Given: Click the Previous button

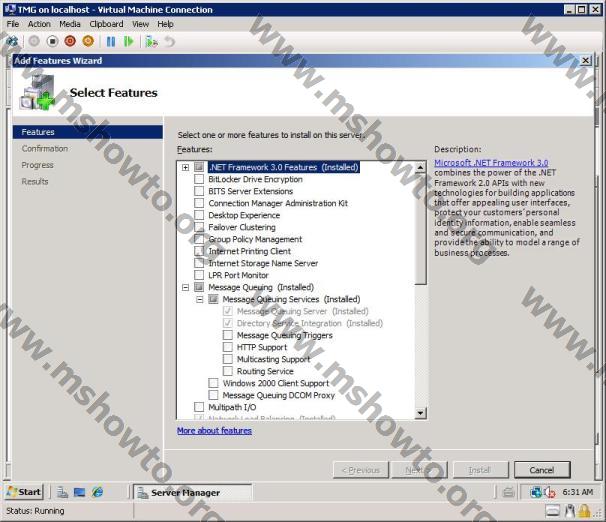Looking at the screenshot, I should tap(361, 470).
